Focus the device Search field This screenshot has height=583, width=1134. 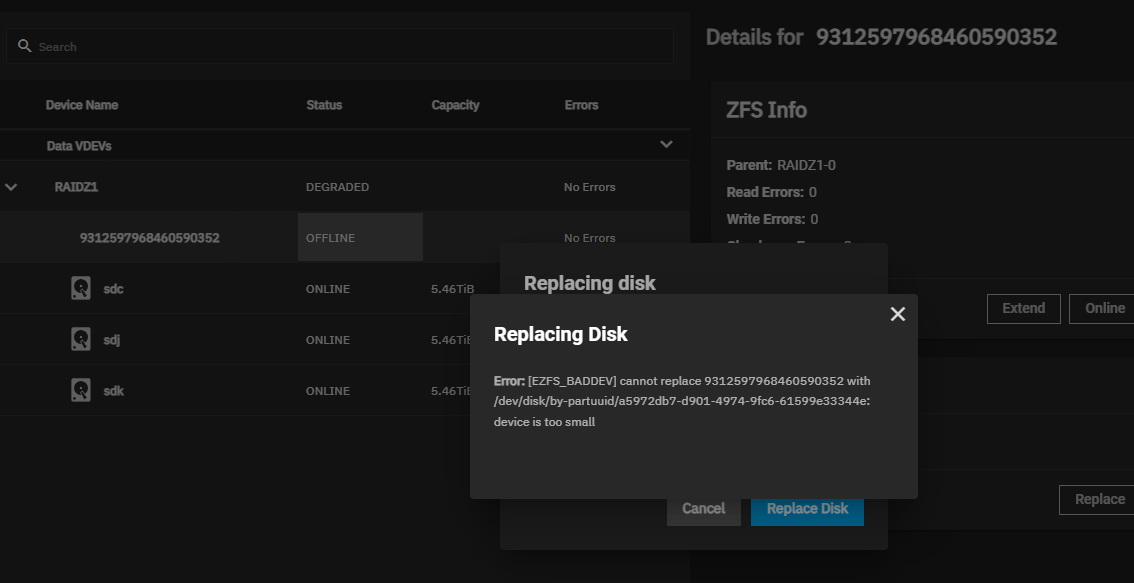tap(340, 46)
